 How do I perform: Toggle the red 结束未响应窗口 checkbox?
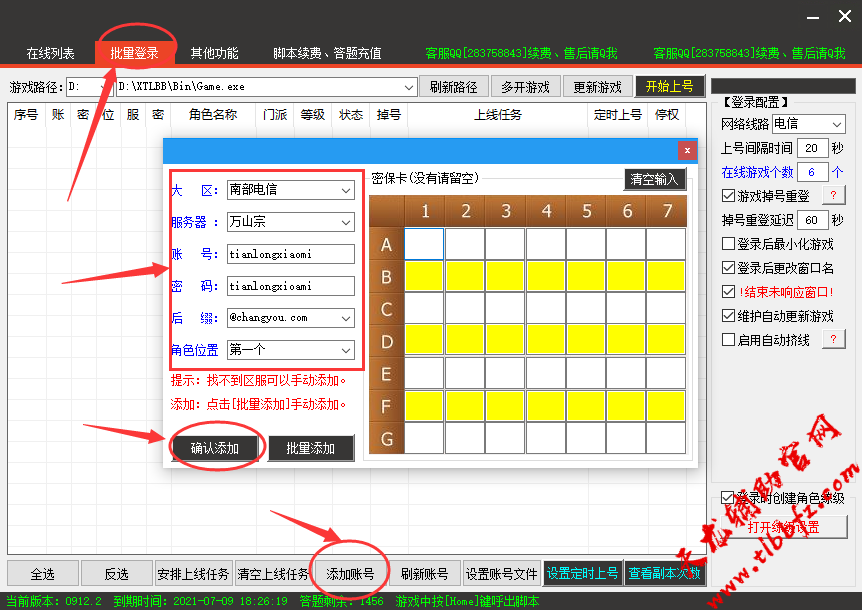[x=728, y=292]
